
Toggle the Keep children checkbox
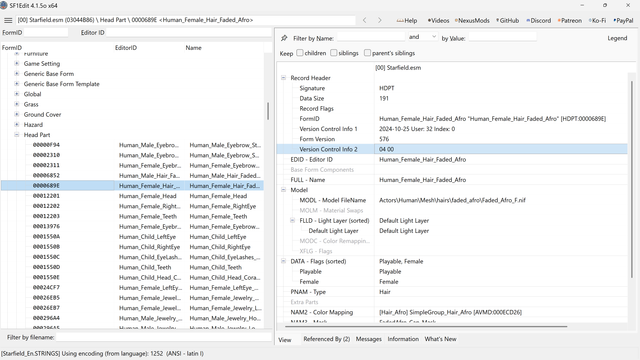coord(300,53)
